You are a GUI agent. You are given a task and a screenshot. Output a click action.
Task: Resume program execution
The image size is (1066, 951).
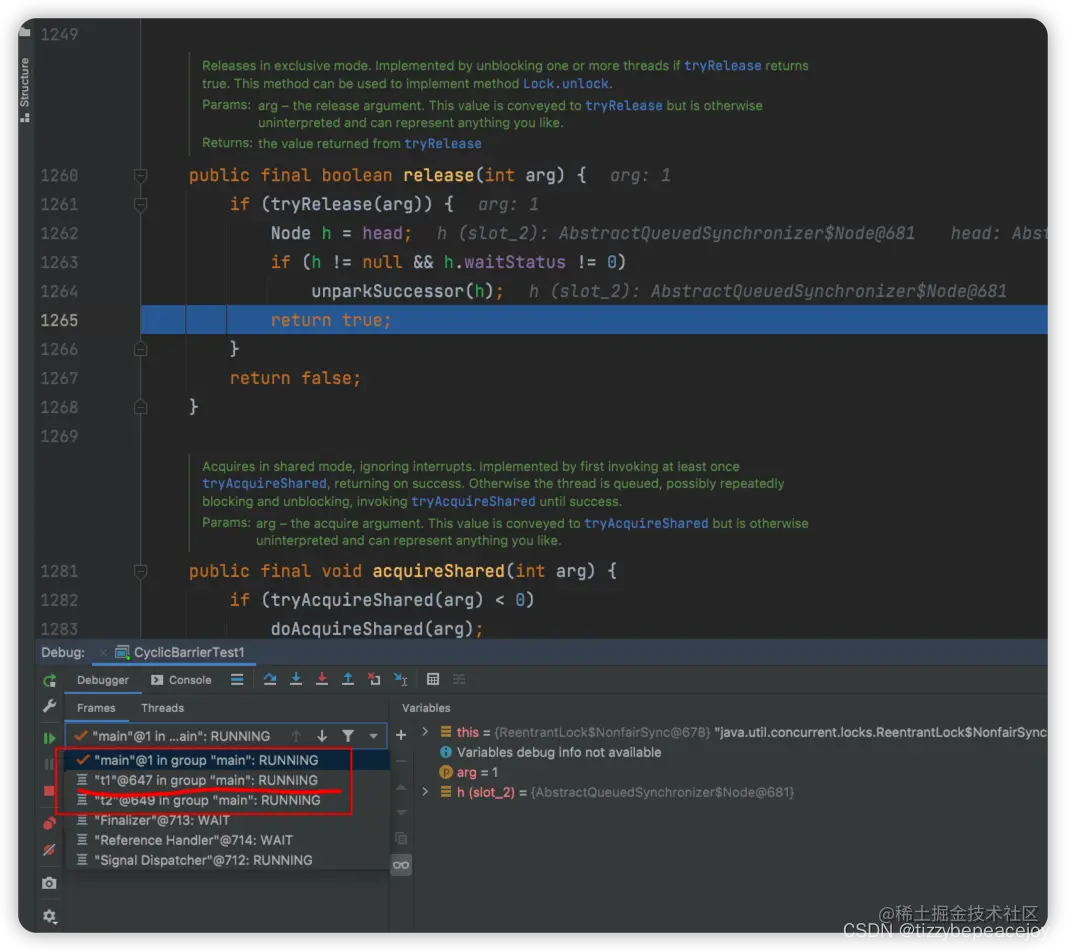coord(50,738)
